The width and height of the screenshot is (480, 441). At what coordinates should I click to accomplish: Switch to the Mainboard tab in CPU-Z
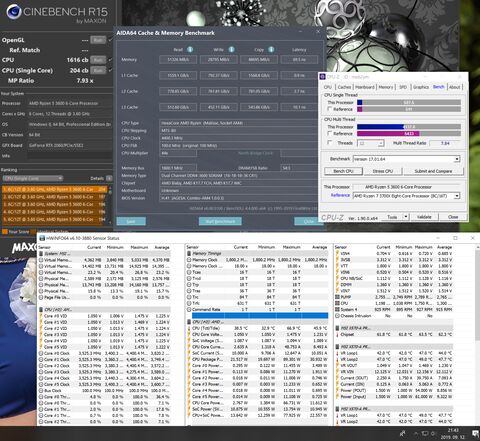(x=365, y=87)
